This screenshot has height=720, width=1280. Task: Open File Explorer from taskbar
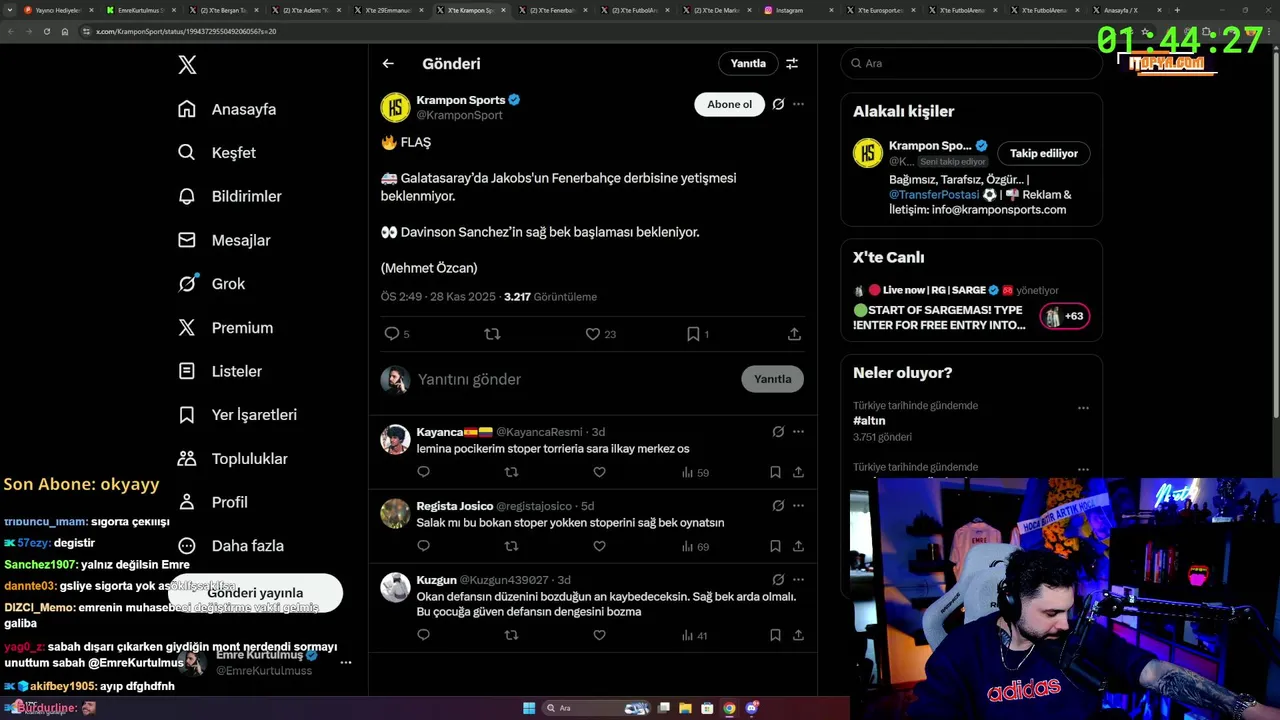point(685,708)
